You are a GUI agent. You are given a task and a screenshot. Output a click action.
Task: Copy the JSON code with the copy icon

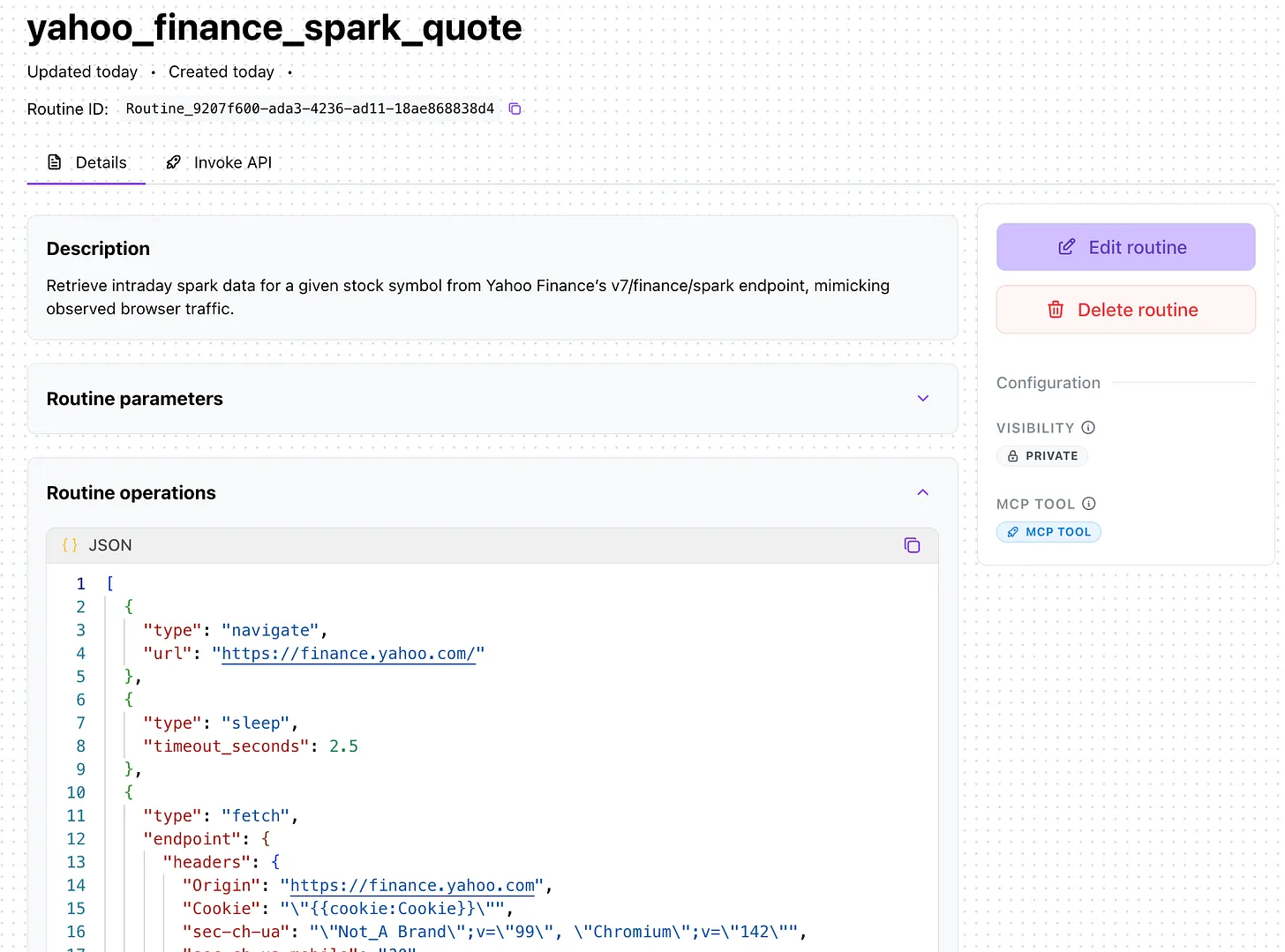(x=913, y=545)
